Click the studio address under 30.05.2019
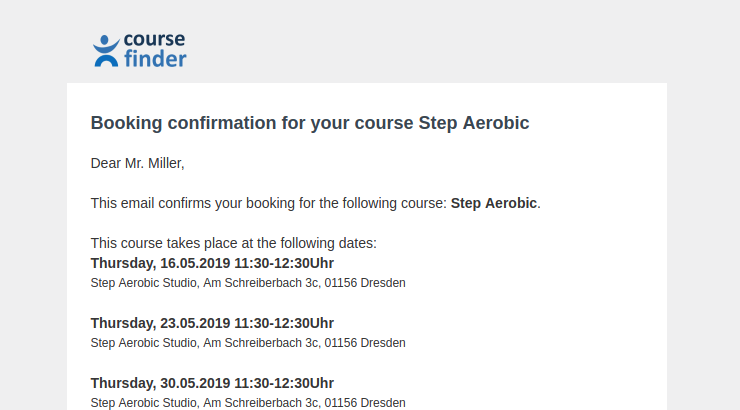Viewport: 740px width, 410px height. pos(248,403)
